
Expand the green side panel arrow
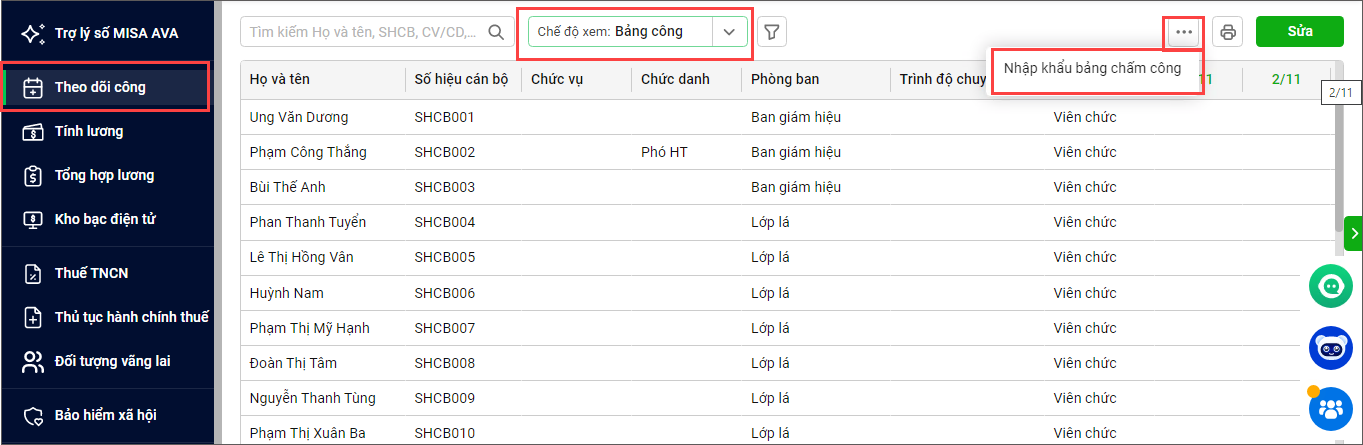[1354, 233]
